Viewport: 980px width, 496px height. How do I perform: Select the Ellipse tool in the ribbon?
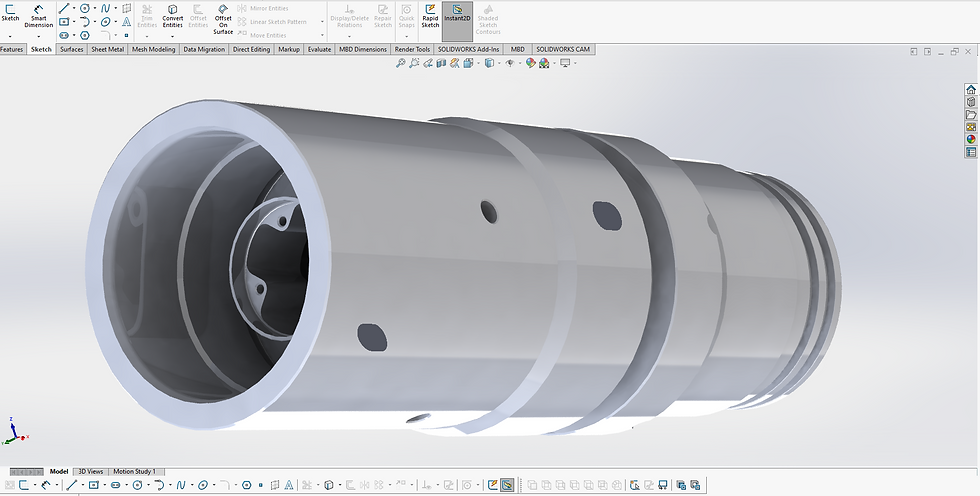click(105, 22)
